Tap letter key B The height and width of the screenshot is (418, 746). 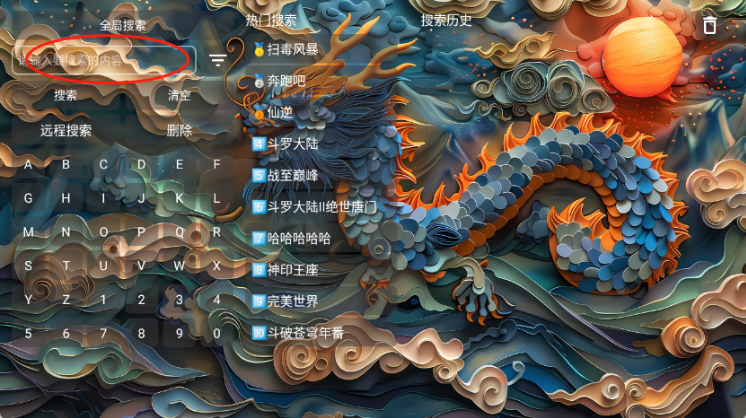(66, 165)
